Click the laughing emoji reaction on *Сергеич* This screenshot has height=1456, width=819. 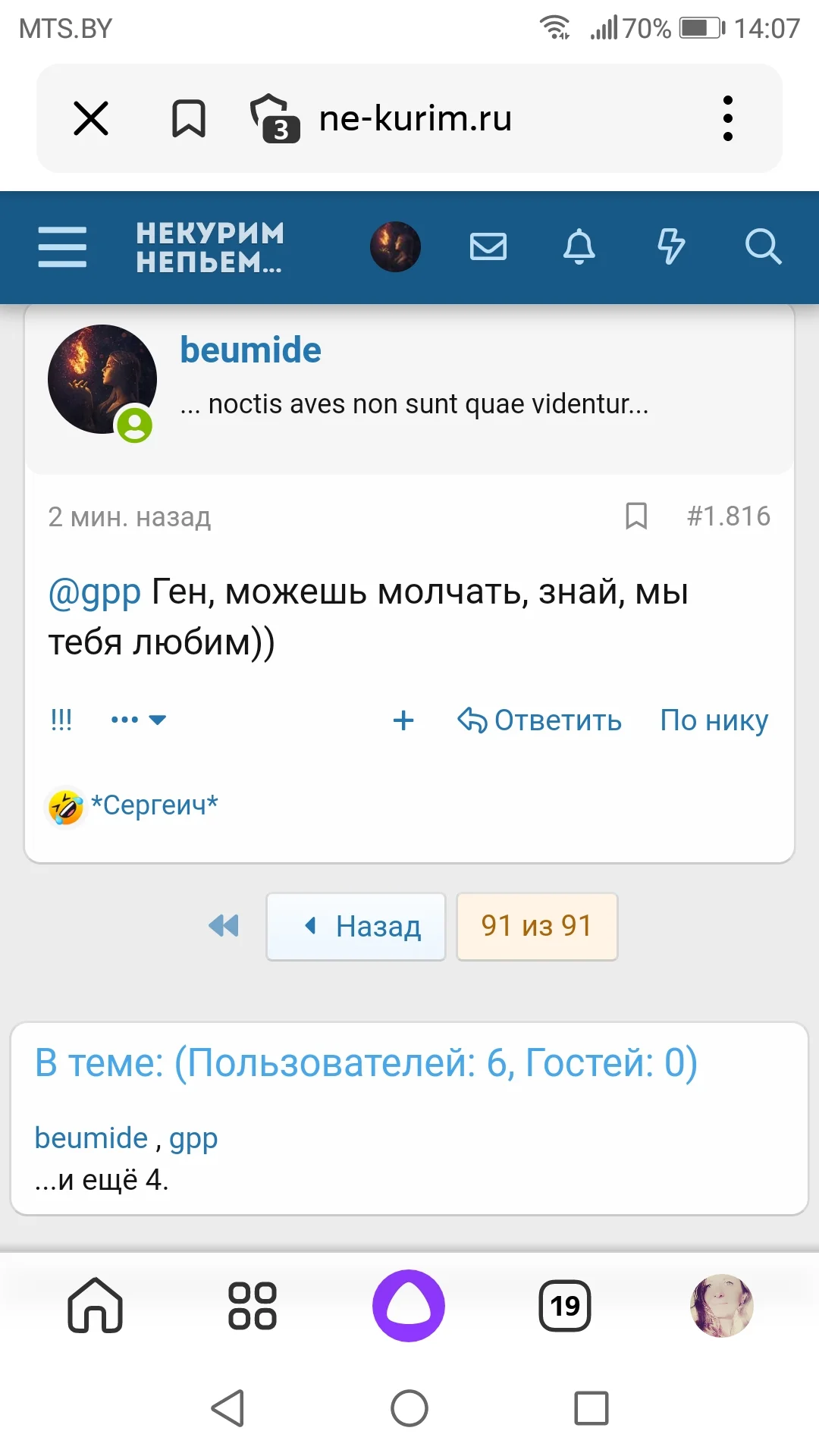64,805
